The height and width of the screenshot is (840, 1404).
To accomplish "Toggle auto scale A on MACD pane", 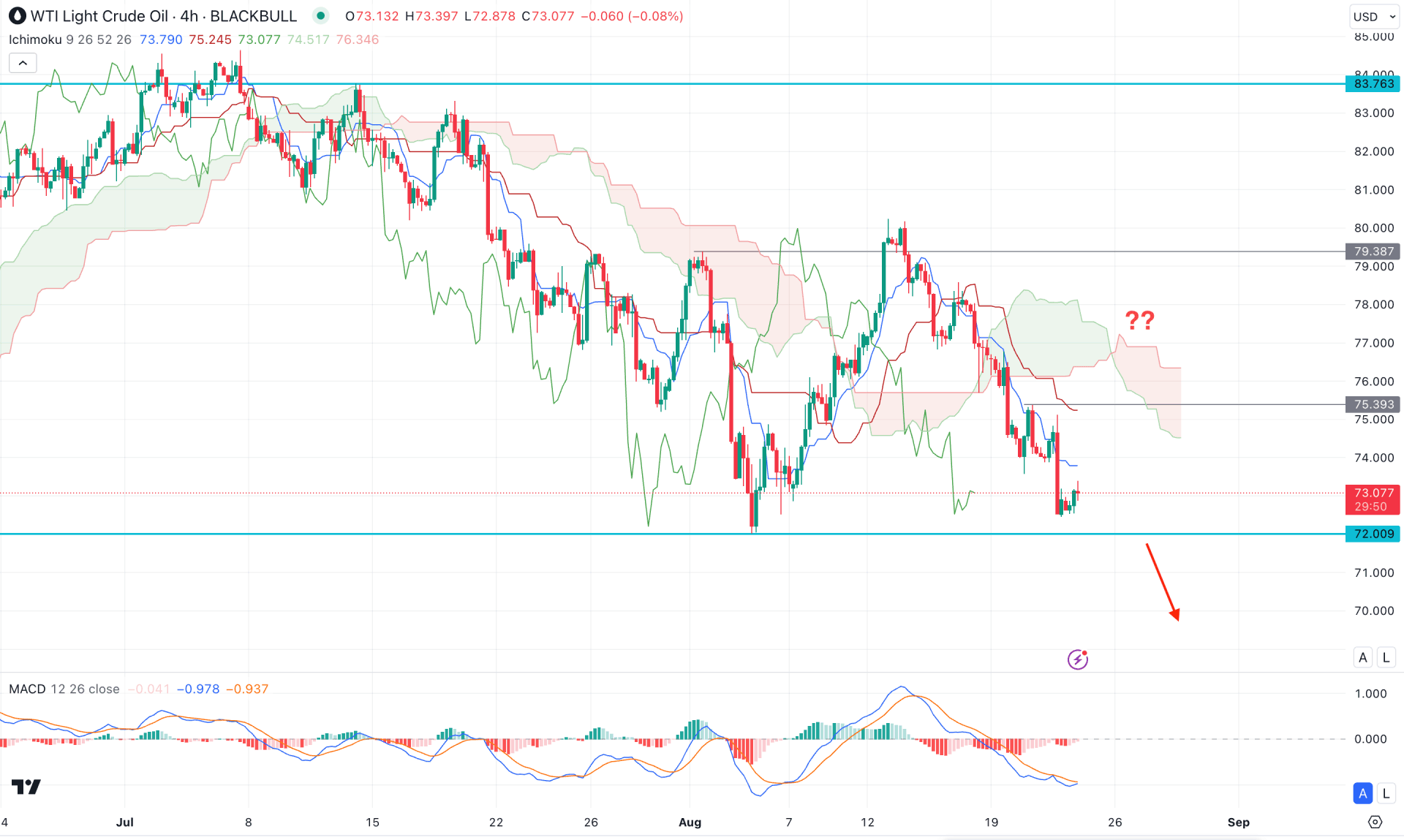I will coord(1362,793).
